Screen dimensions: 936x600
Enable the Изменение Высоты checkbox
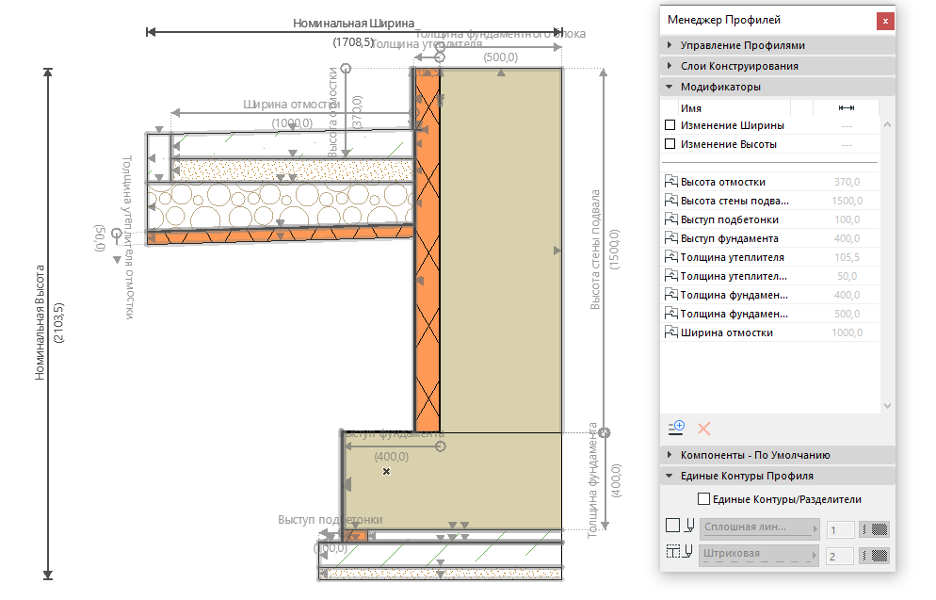click(x=671, y=145)
